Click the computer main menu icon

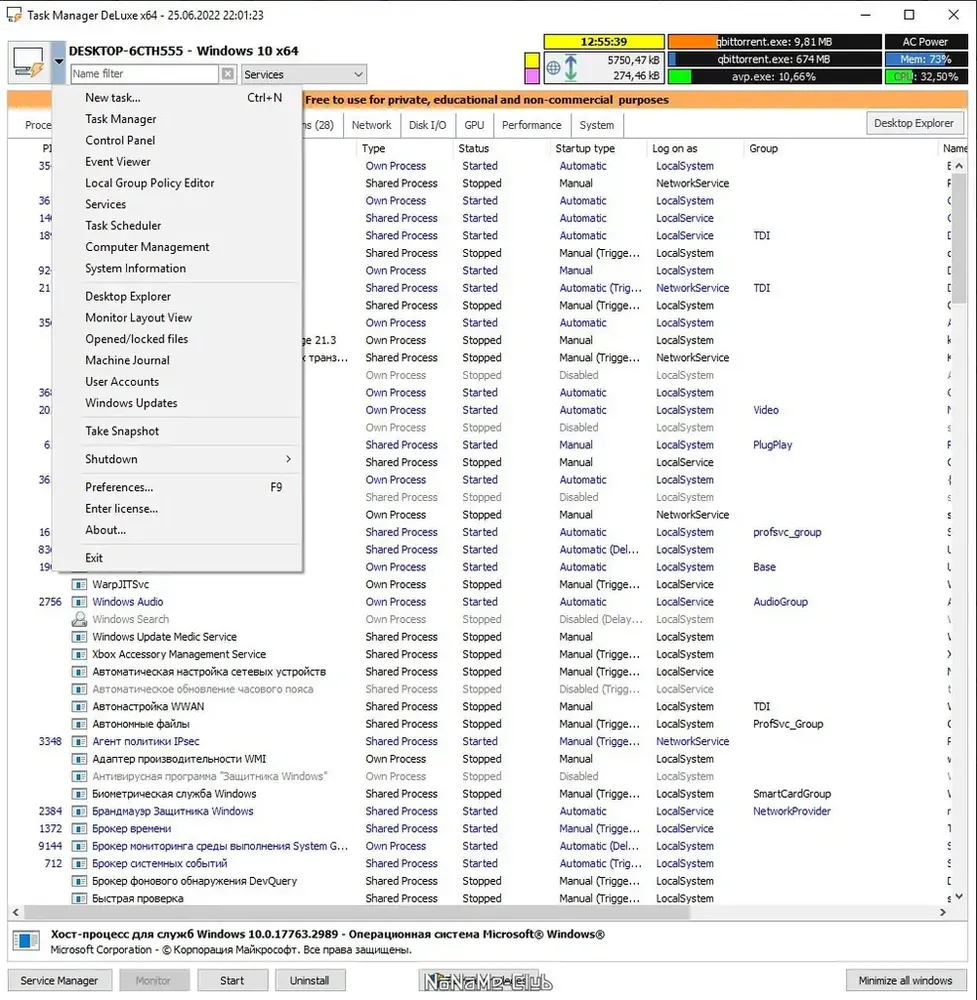[x=29, y=62]
